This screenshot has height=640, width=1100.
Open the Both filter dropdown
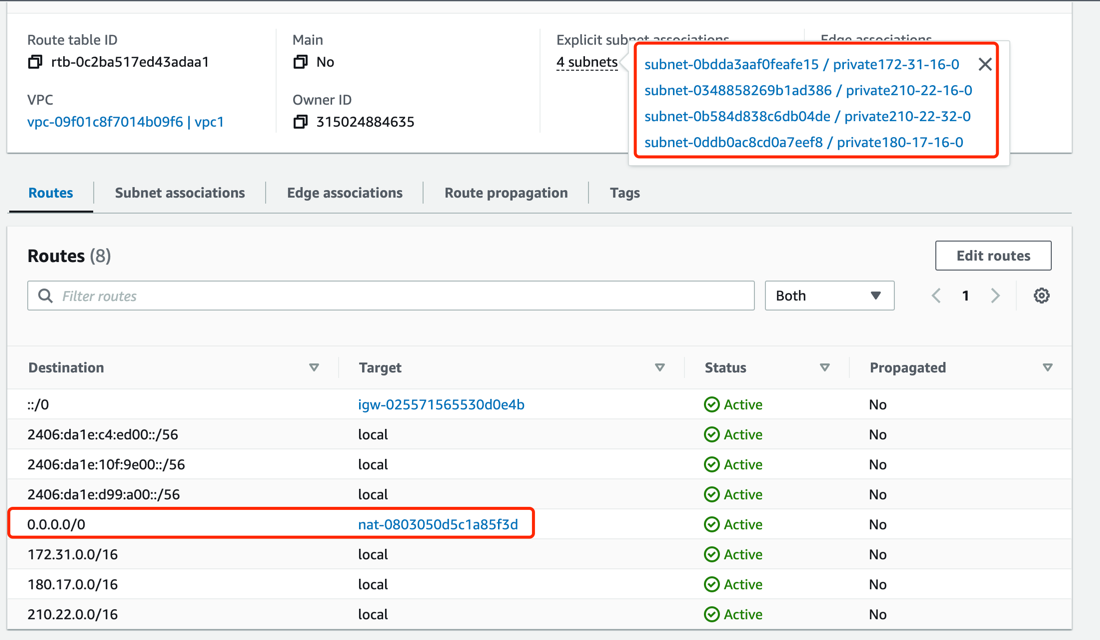[x=829, y=295]
